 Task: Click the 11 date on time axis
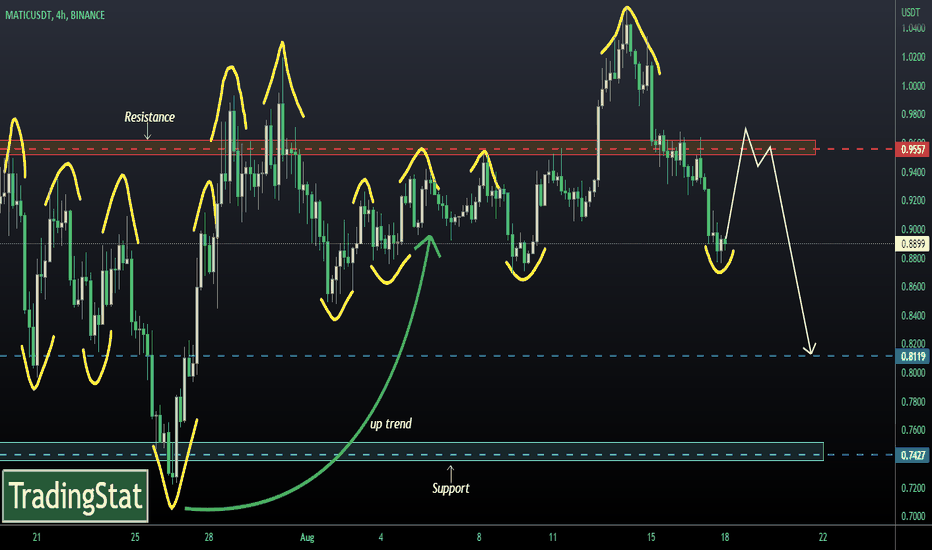point(553,538)
